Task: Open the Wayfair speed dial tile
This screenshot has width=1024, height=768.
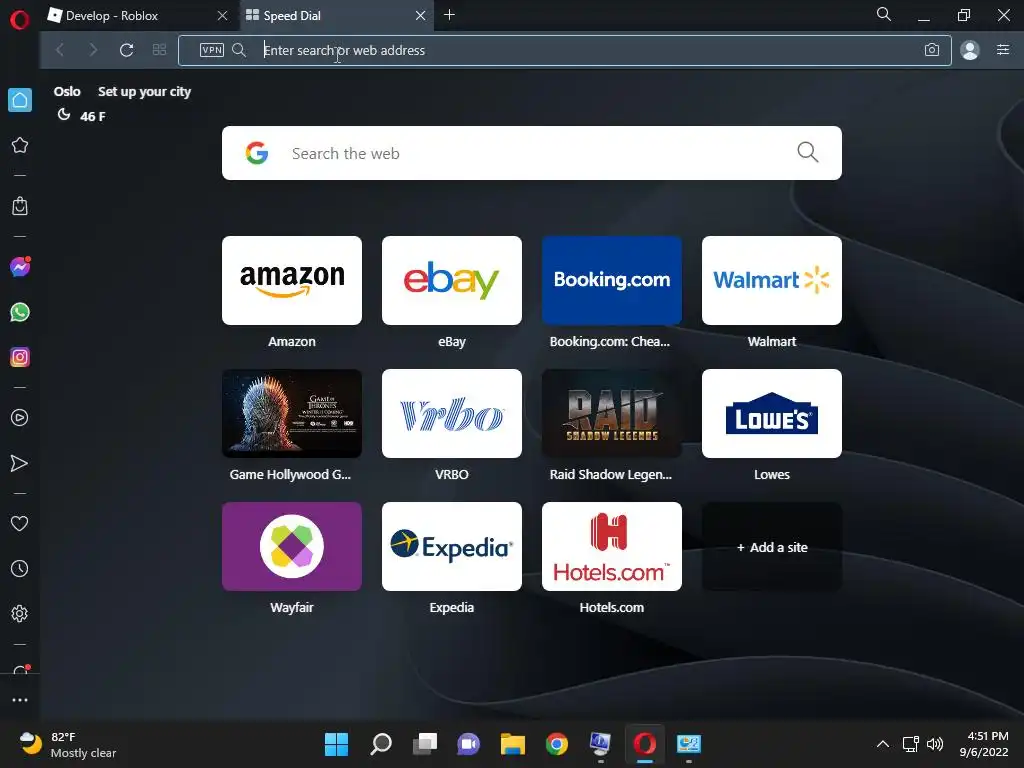Action: (x=292, y=547)
